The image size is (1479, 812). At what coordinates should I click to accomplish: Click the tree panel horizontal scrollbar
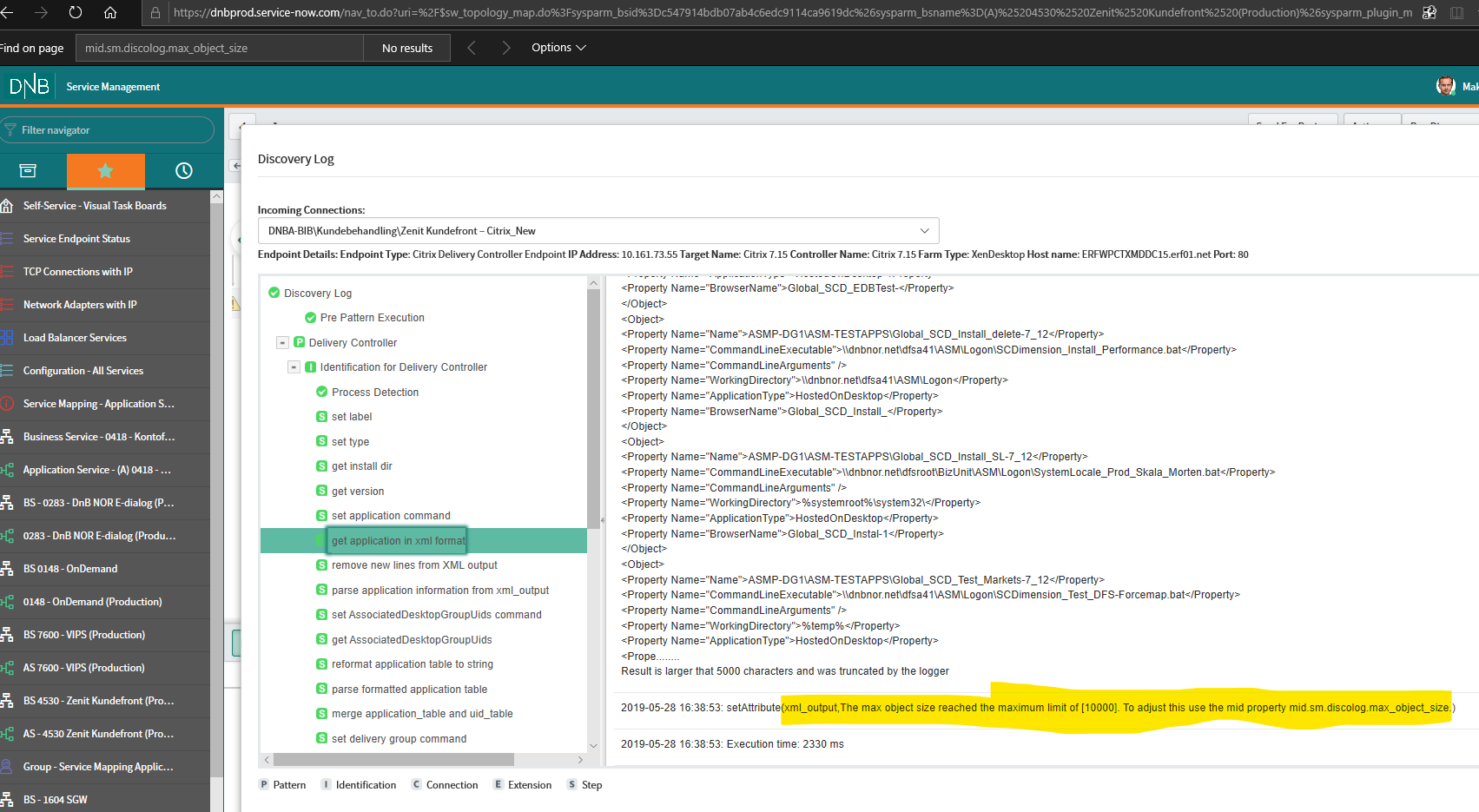coord(393,760)
